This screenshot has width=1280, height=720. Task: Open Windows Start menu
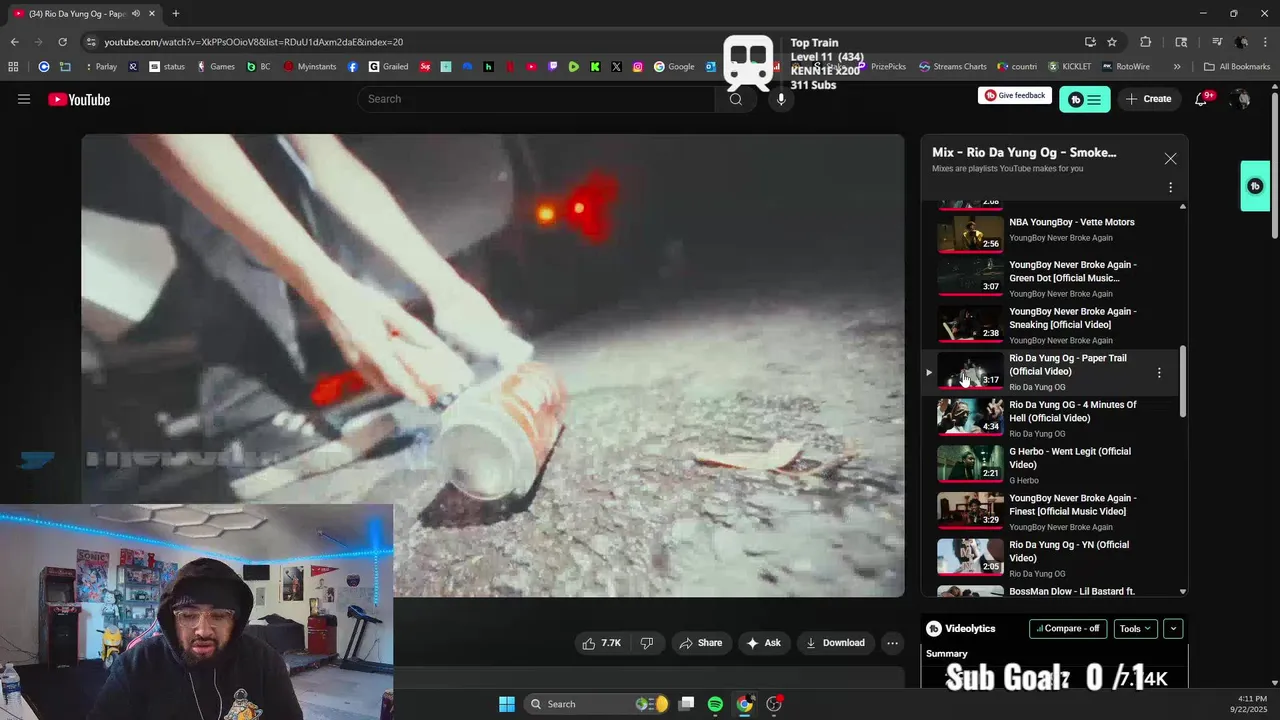(x=507, y=704)
